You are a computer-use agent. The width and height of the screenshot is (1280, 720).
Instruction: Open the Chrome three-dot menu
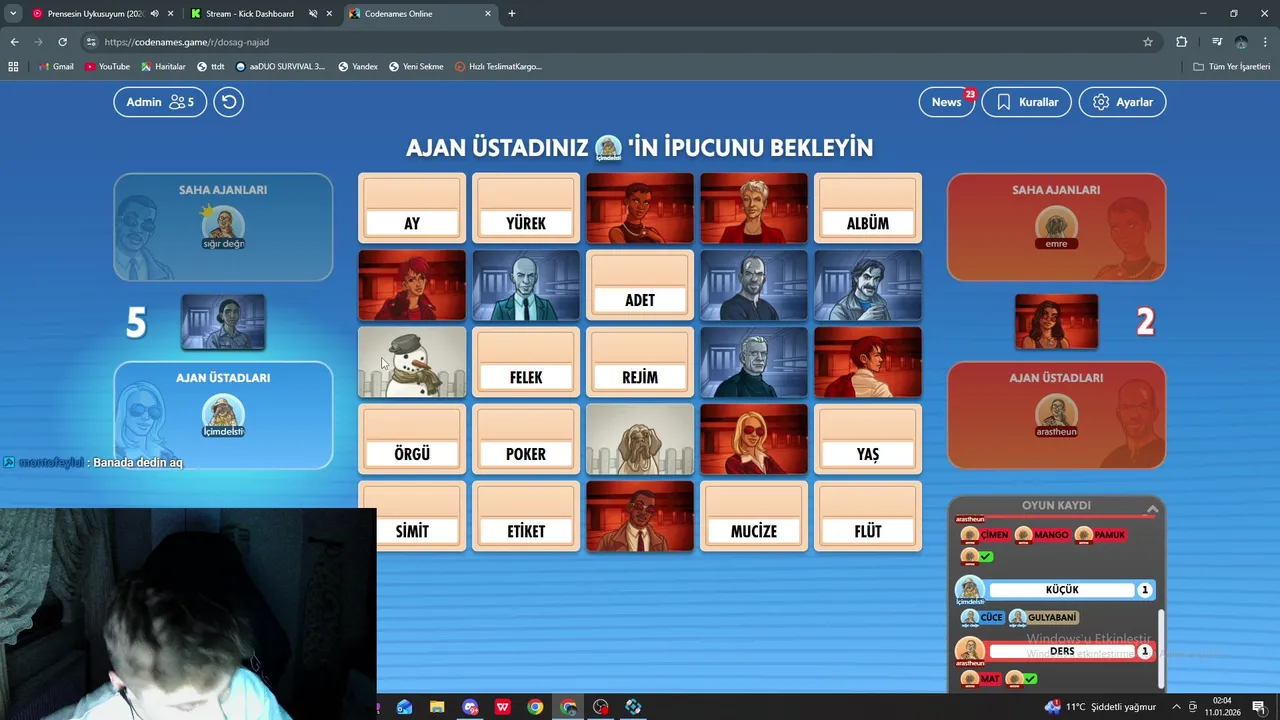click(1265, 42)
